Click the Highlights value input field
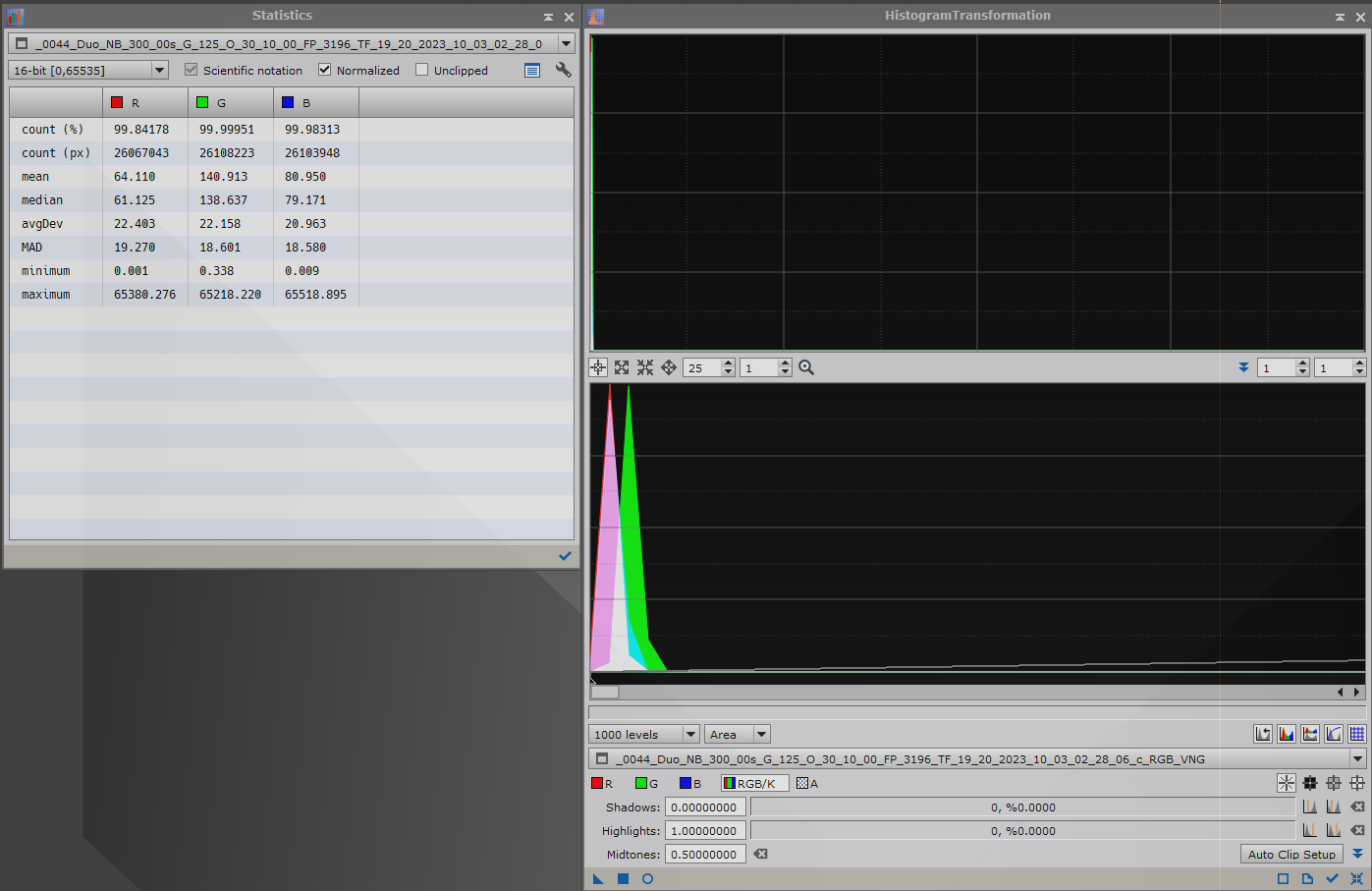This screenshot has width=1372, height=891. [705, 830]
